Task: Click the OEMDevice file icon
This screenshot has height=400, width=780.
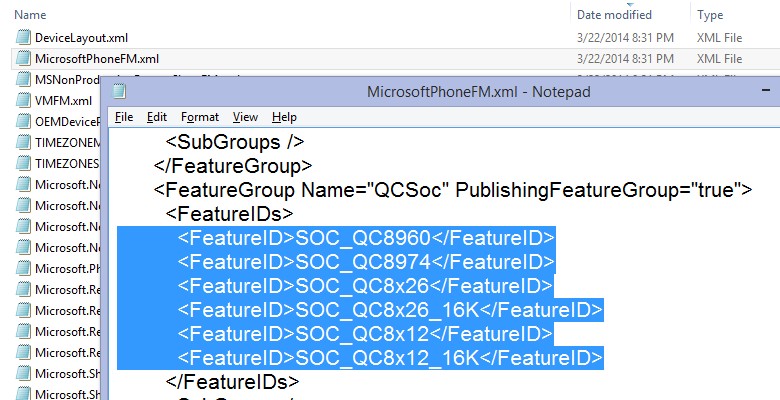Action: click(23, 121)
